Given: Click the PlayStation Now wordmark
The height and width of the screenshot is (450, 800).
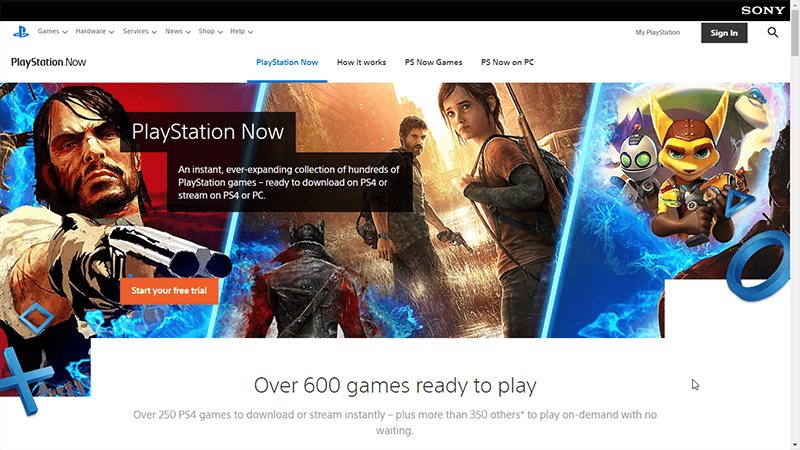Looking at the screenshot, I should click(48, 62).
